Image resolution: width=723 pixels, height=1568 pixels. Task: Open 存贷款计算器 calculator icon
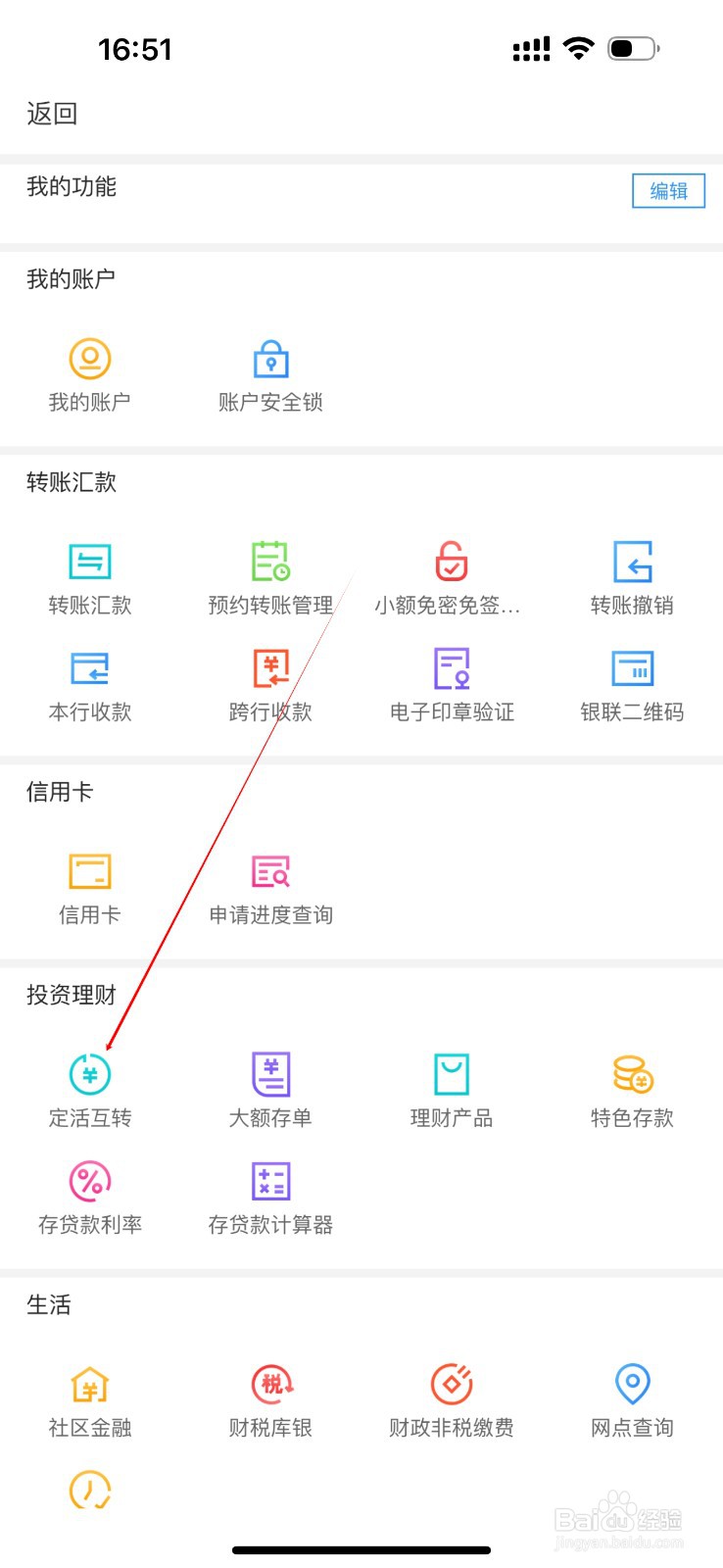tap(271, 1181)
